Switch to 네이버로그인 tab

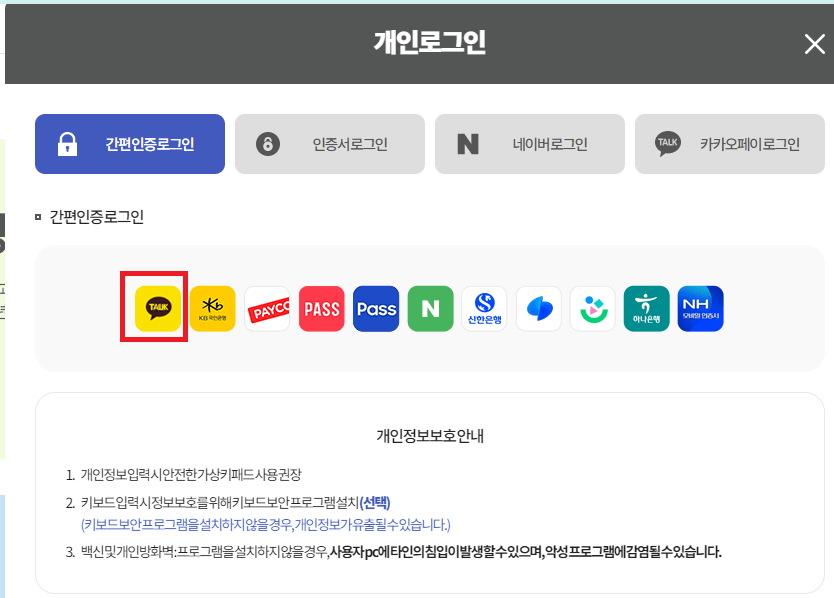[x=530, y=144]
